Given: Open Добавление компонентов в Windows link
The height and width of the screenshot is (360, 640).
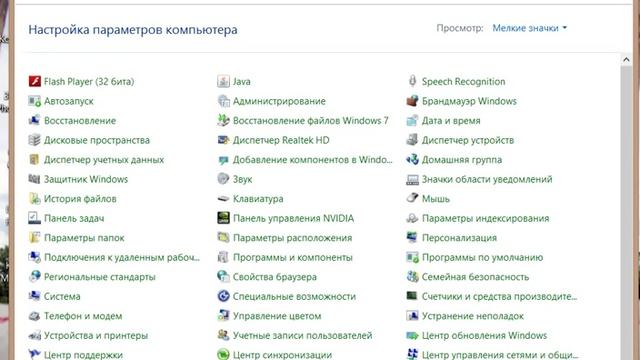Looking at the screenshot, I should coord(312,160).
